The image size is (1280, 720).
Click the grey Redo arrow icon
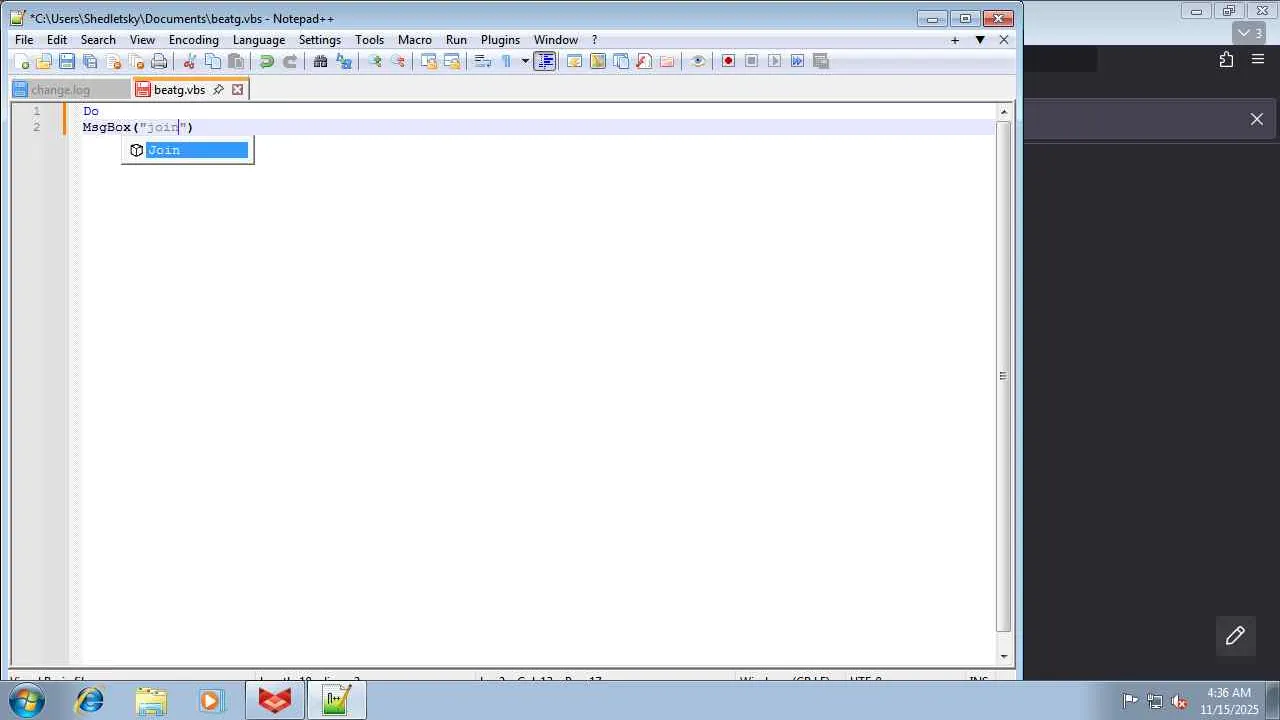(289, 61)
